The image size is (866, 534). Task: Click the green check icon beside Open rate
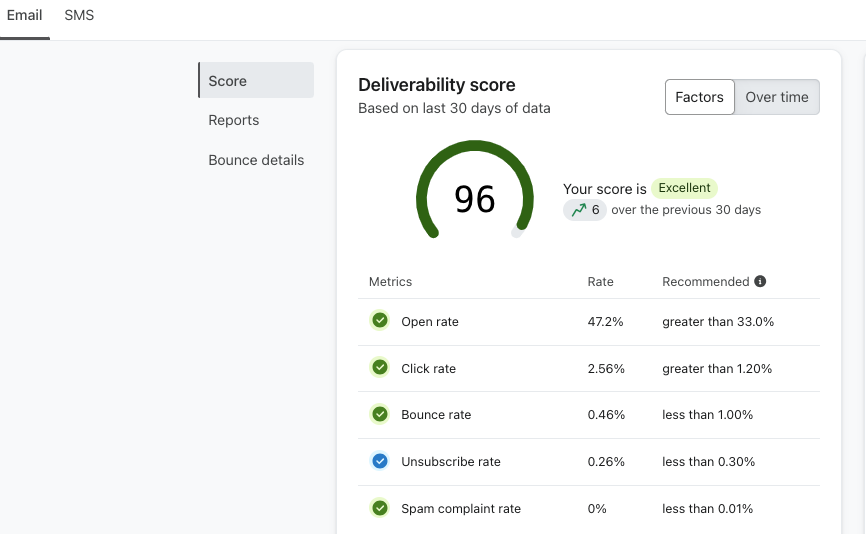(x=380, y=321)
